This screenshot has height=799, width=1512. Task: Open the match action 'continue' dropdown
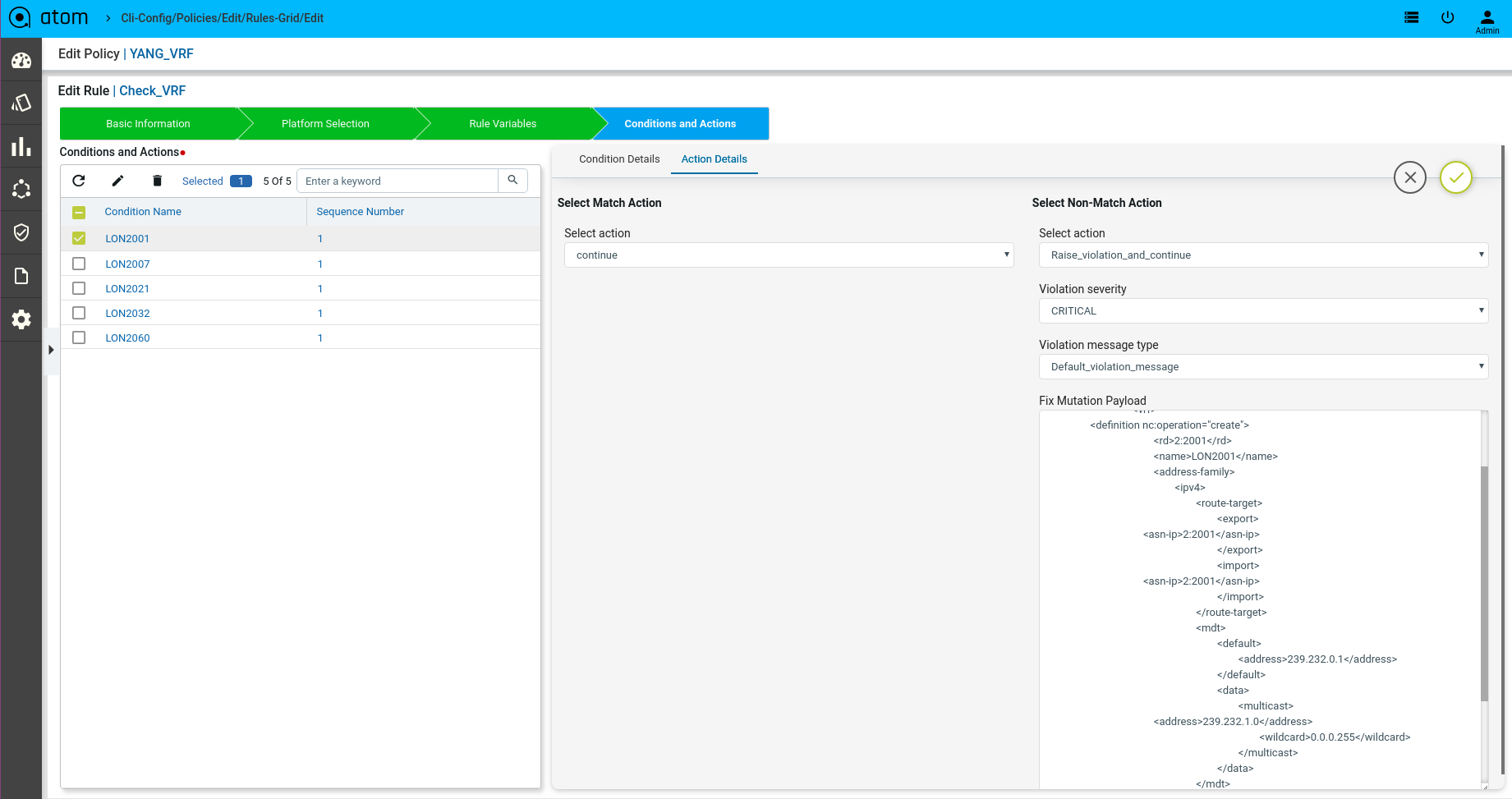pyautogui.click(x=788, y=255)
